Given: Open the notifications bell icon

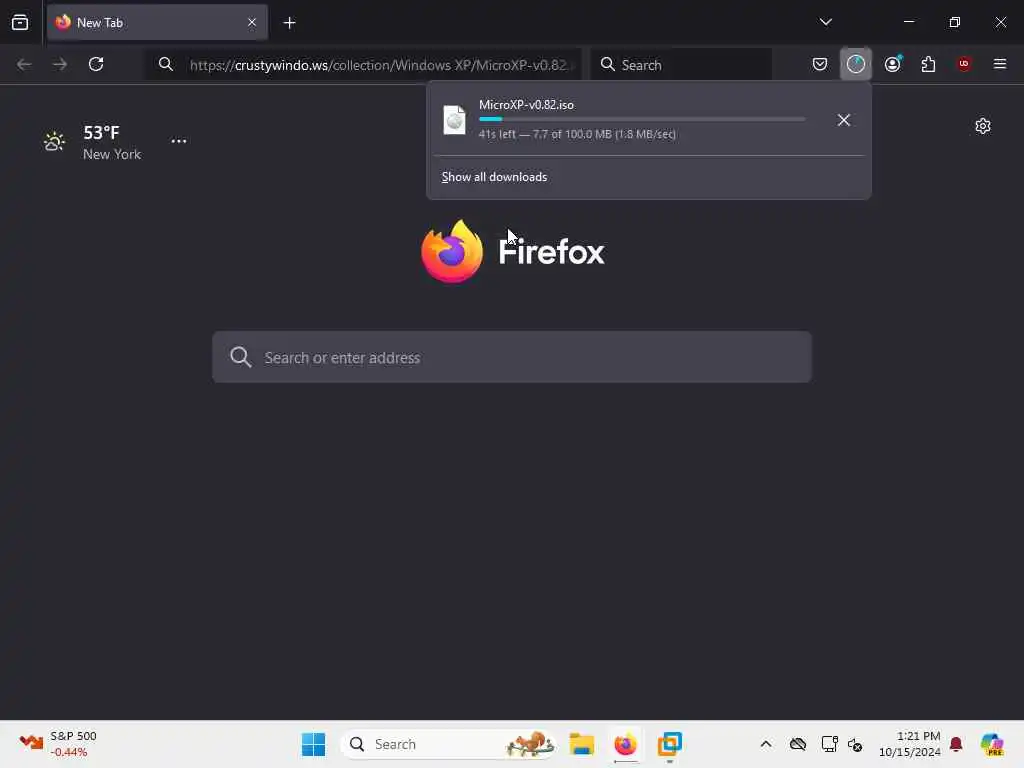Looking at the screenshot, I should pos(956,744).
